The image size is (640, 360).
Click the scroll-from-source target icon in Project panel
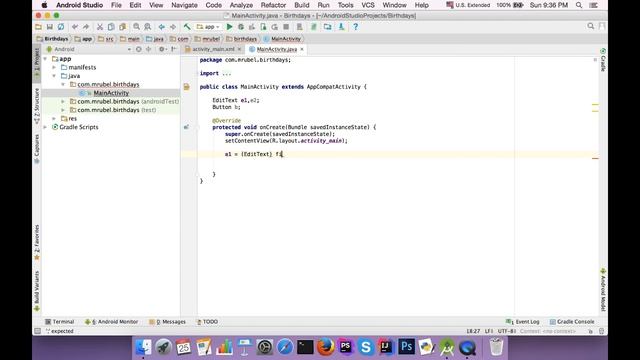(x=139, y=49)
